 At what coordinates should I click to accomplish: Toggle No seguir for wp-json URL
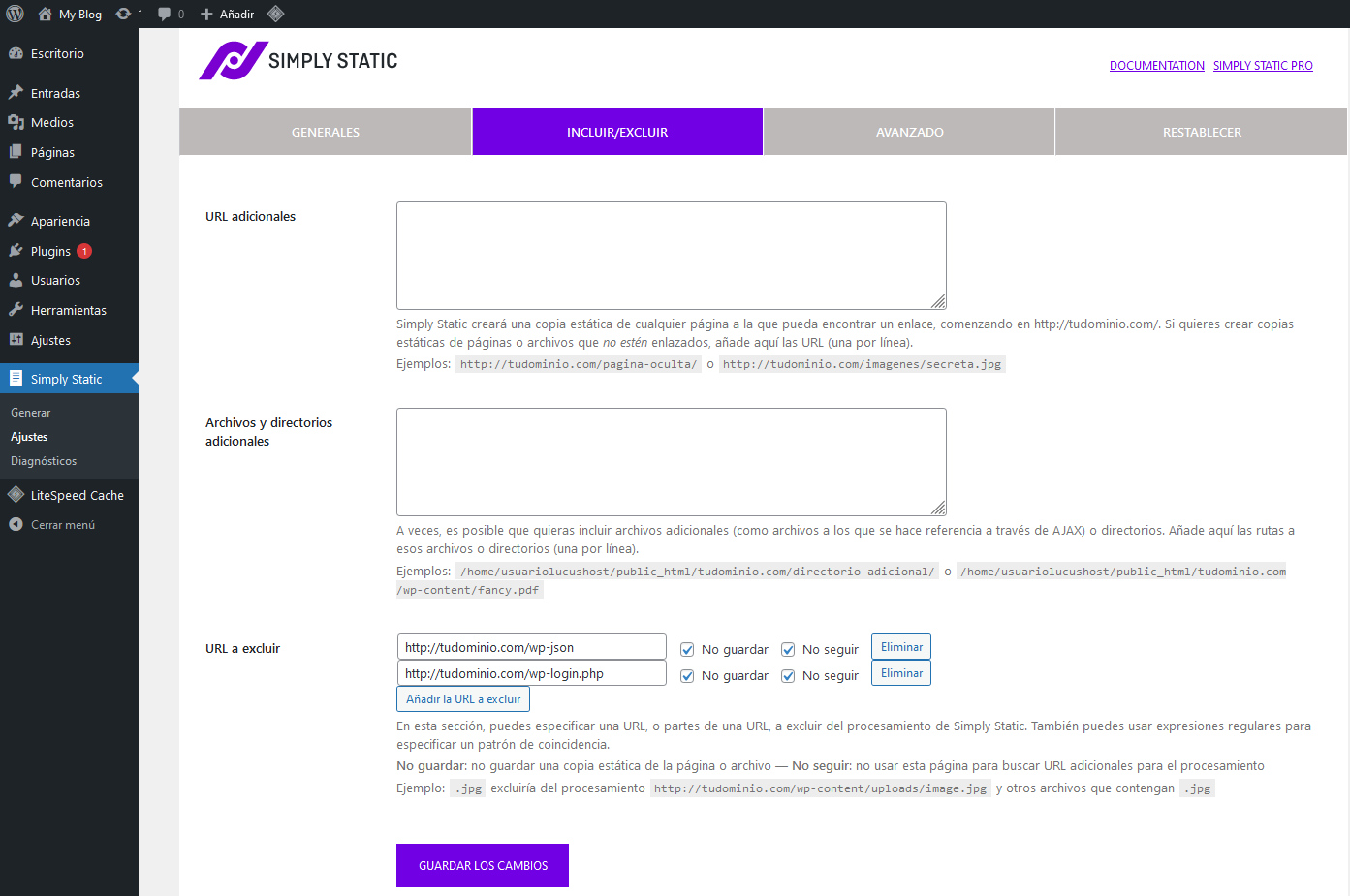(x=788, y=650)
